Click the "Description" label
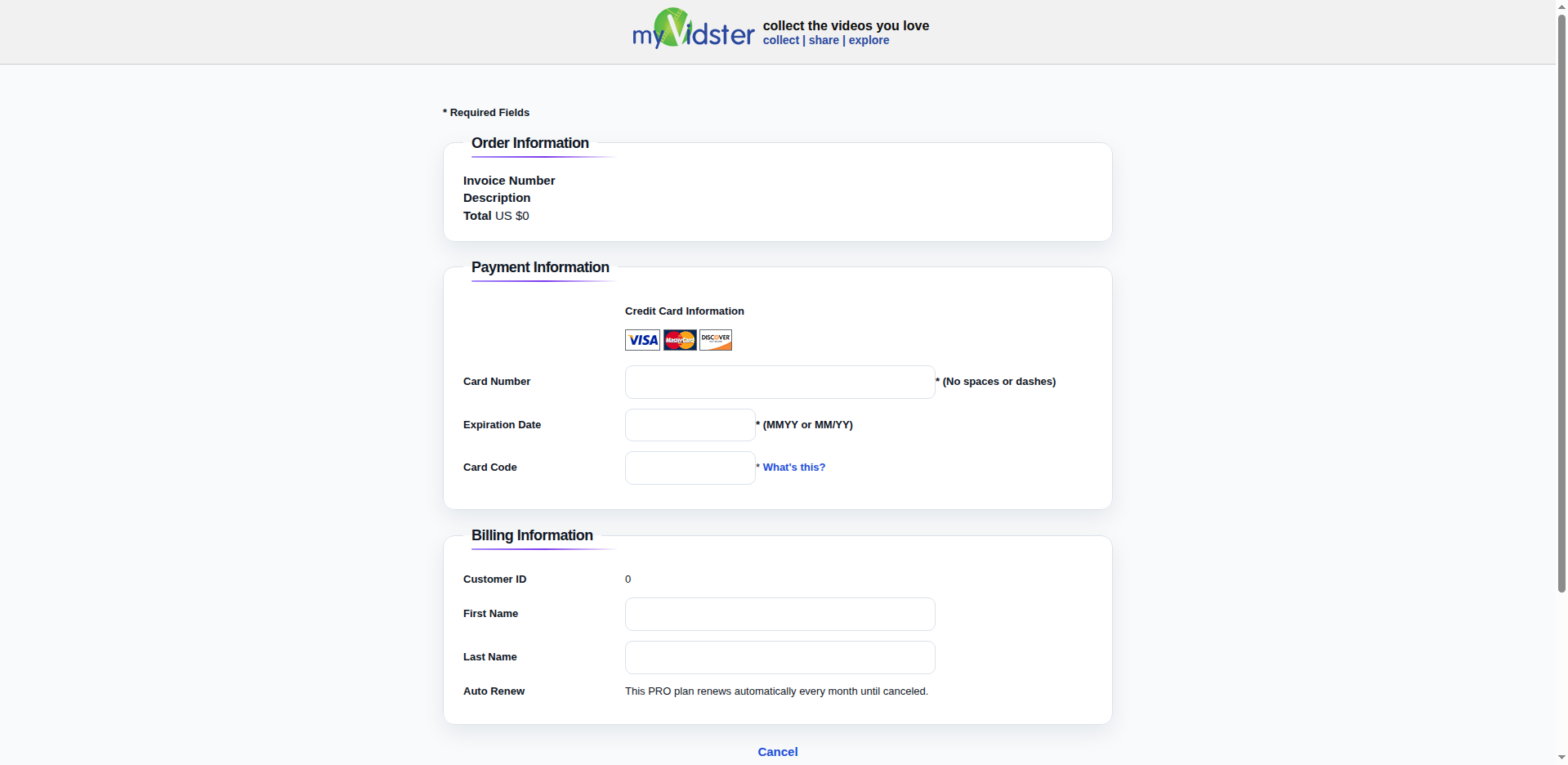 [497, 198]
